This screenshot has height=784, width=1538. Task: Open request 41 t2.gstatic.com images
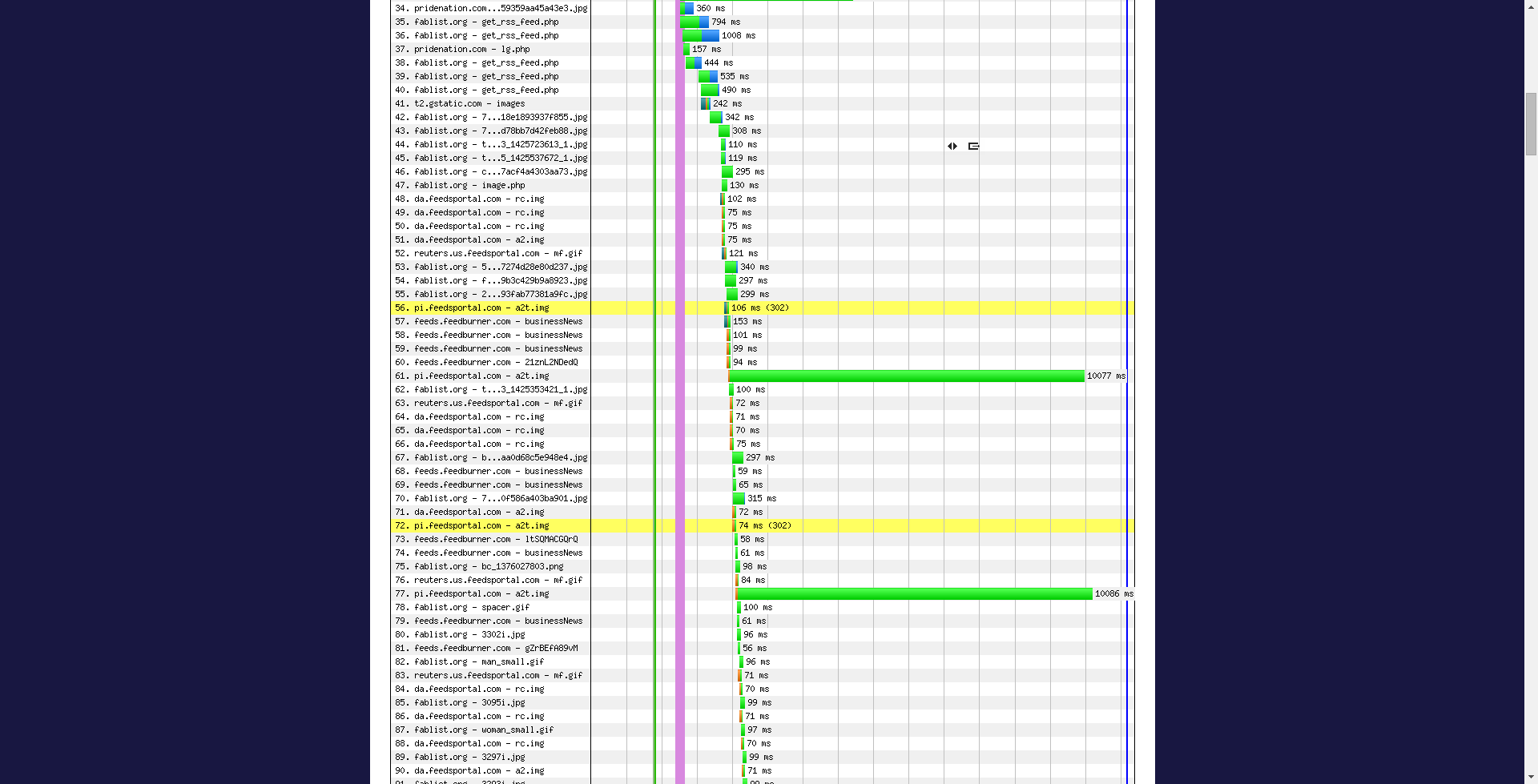tap(469, 104)
